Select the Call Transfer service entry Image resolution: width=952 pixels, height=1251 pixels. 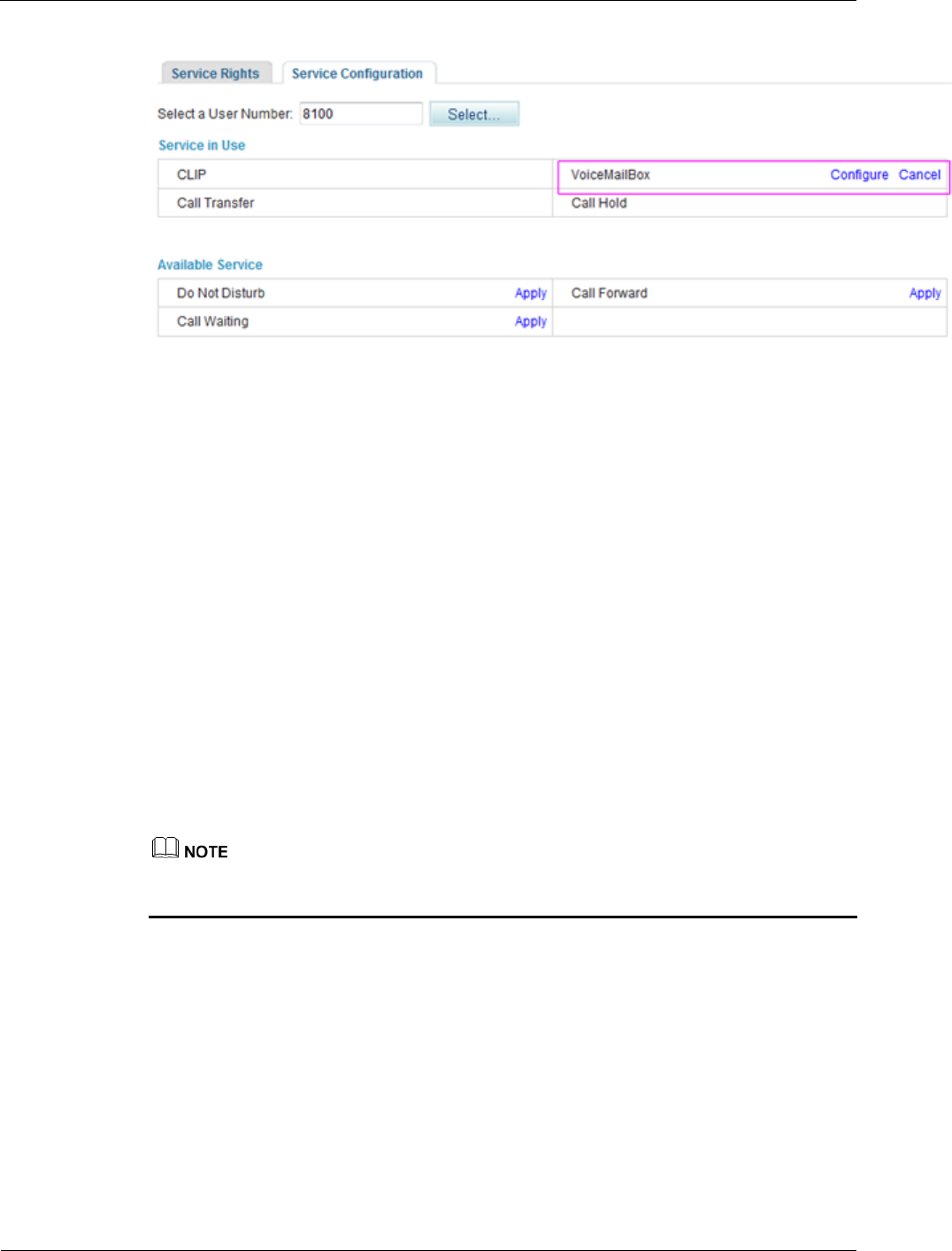215,203
